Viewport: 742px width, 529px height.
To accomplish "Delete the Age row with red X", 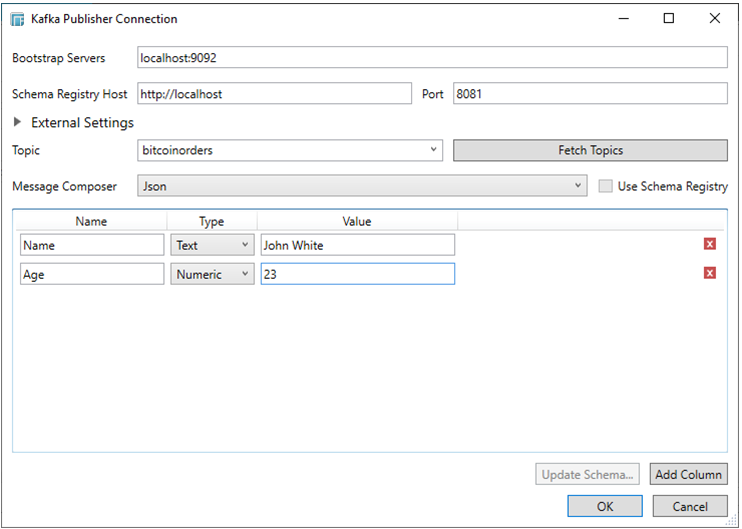I will pos(709,273).
